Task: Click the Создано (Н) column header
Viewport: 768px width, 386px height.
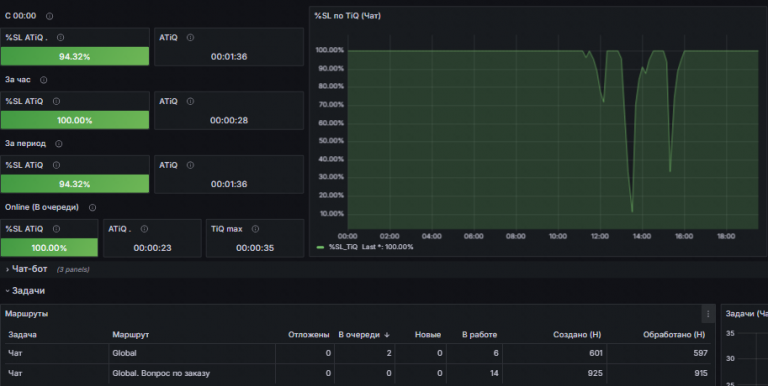Action: pyautogui.click(x=577, y=335)
